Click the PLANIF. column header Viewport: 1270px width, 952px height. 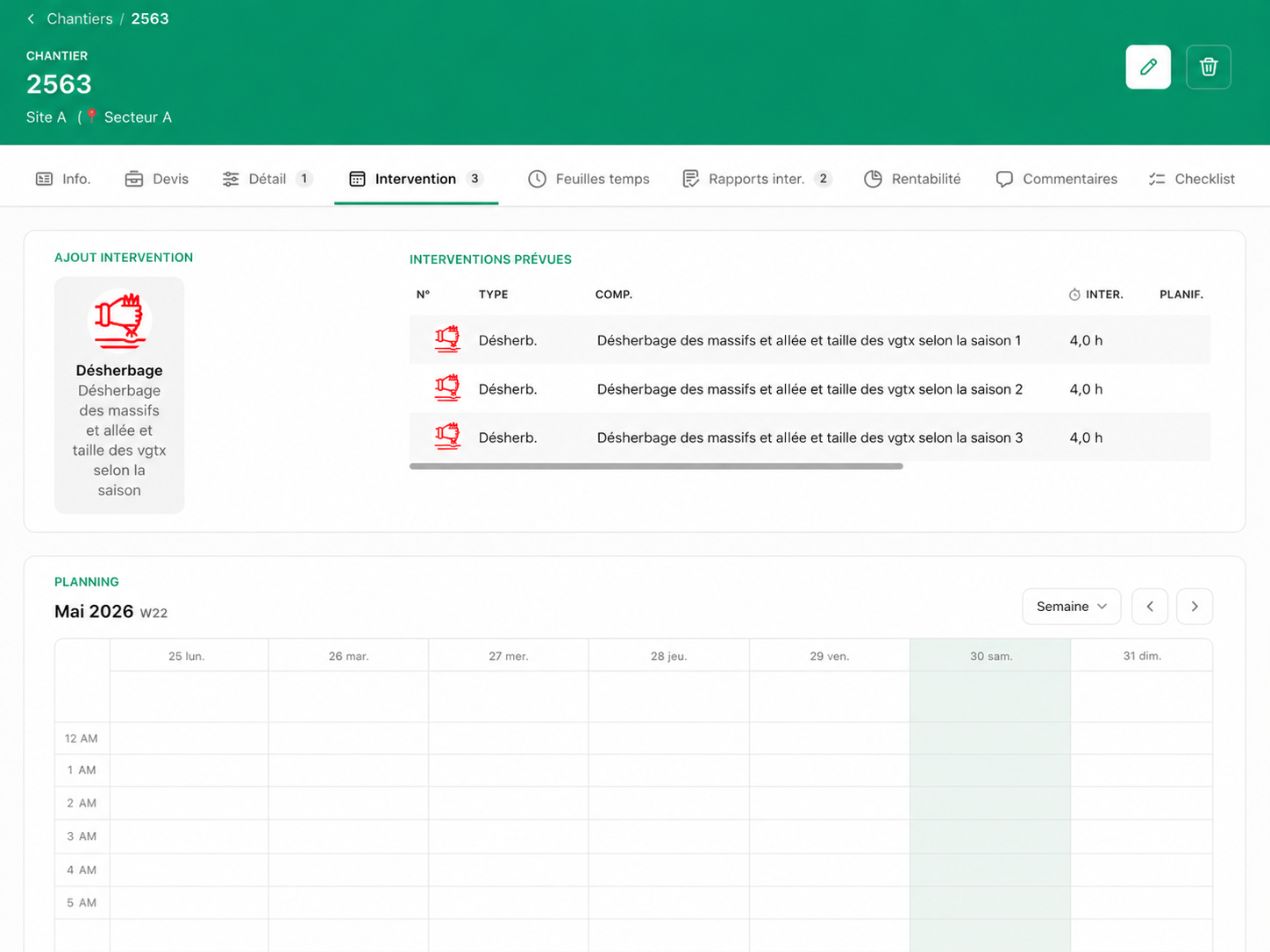[1181, 295]
